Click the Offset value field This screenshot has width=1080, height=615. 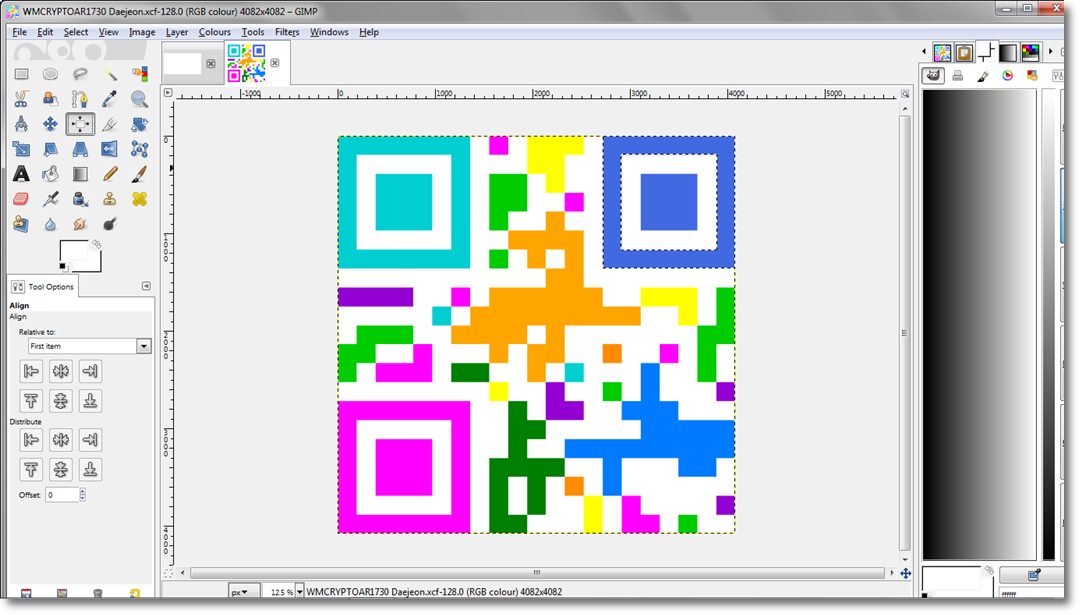tap(62, 494)
